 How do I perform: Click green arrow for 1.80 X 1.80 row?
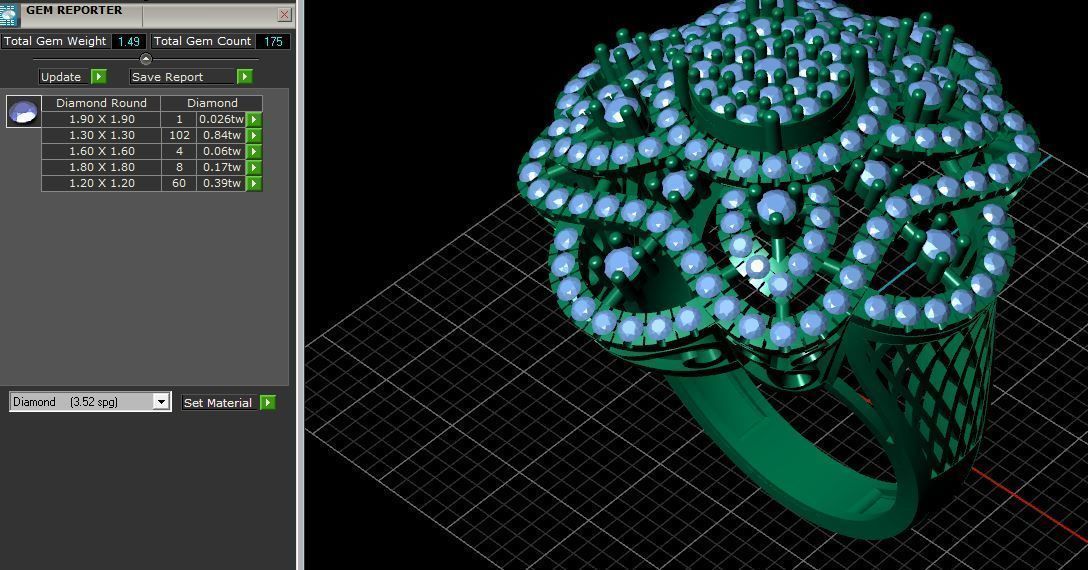(x=254, y=167)
